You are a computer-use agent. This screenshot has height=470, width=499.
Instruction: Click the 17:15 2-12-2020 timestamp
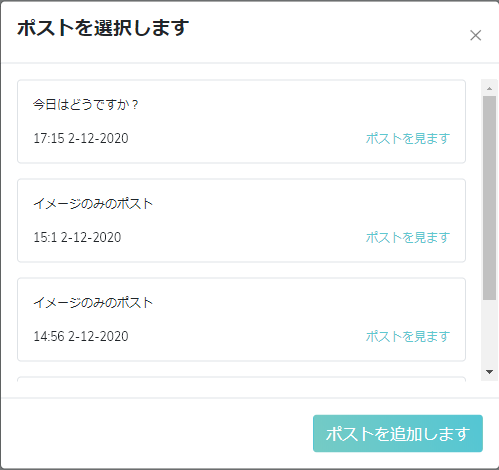point(81,138)
